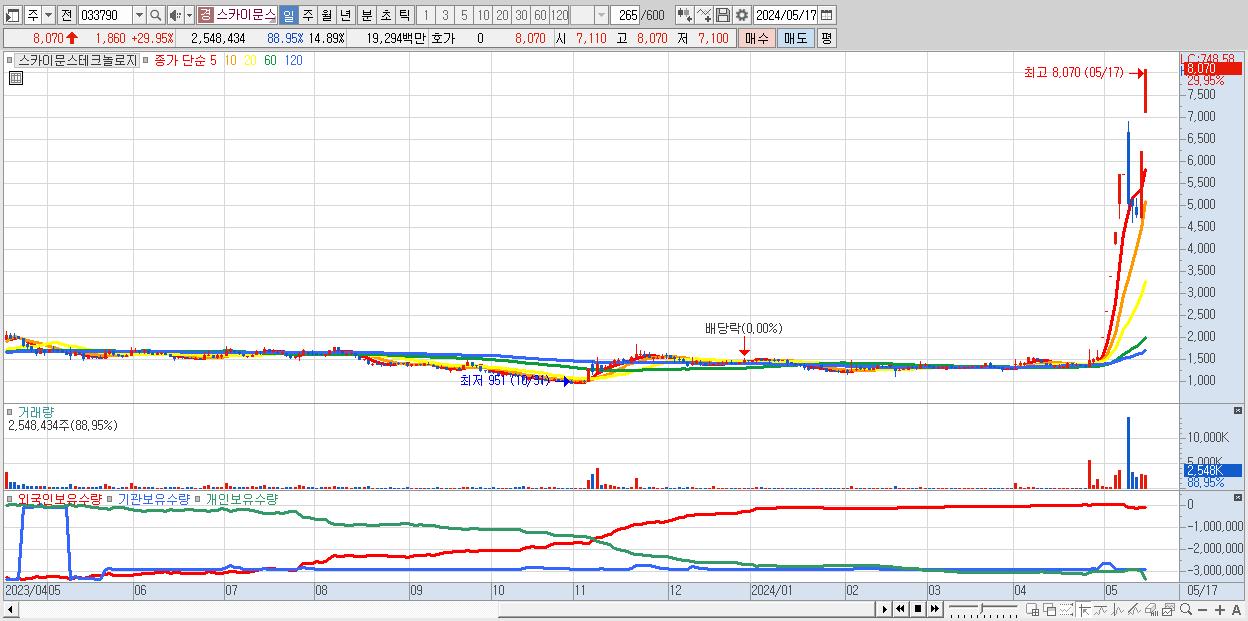Click the 매도 sell button
1248x621 pixels.
(795, 38)
